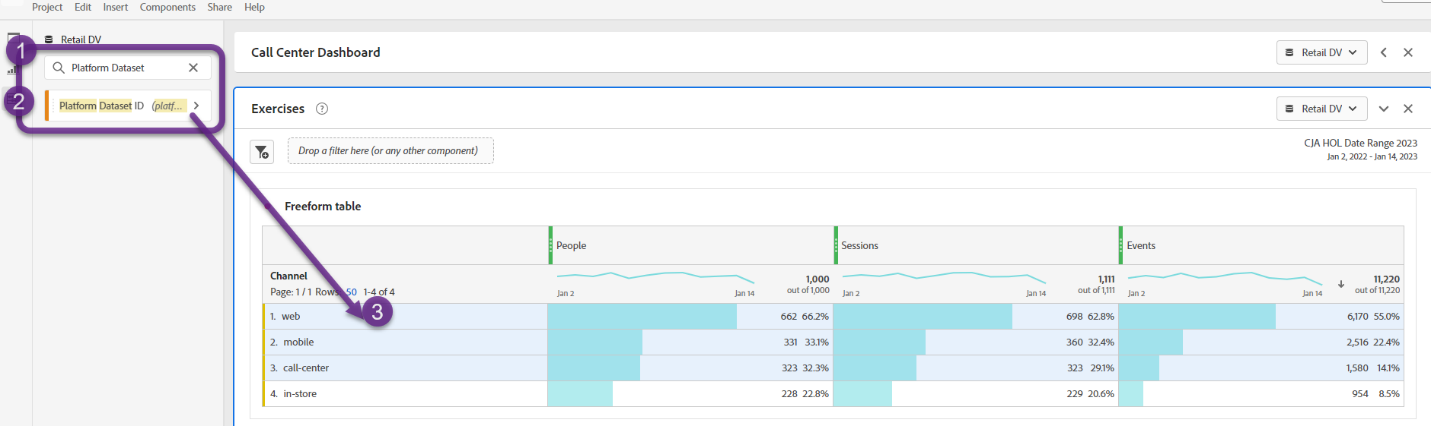Screen dimensions: 1431x426
Task: Select the Platform Dataset ID dimension
Action: (x=127, y=105)
